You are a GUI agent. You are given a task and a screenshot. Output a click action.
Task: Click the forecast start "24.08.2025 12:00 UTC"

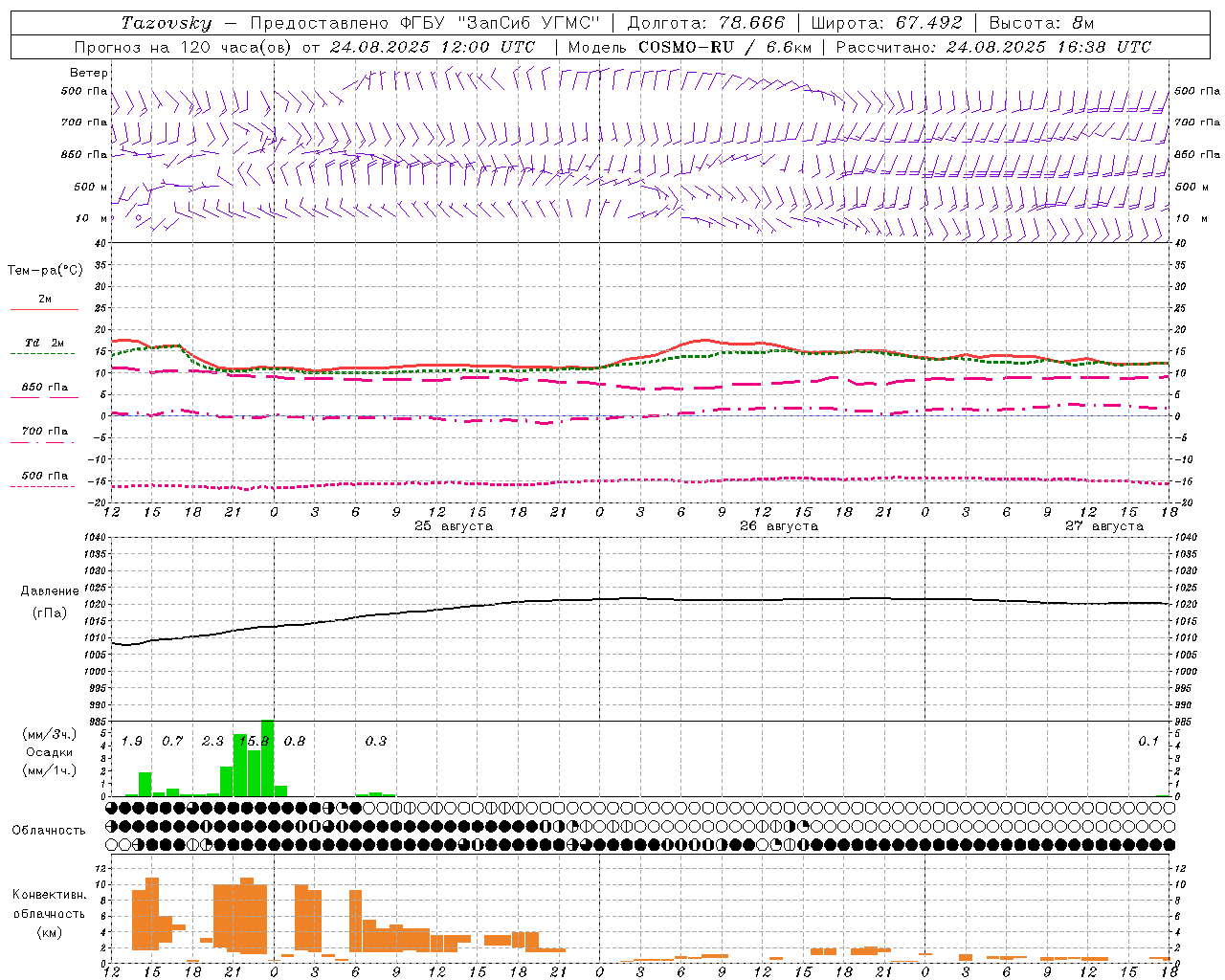pyautogui.click(x=433, y=47)
